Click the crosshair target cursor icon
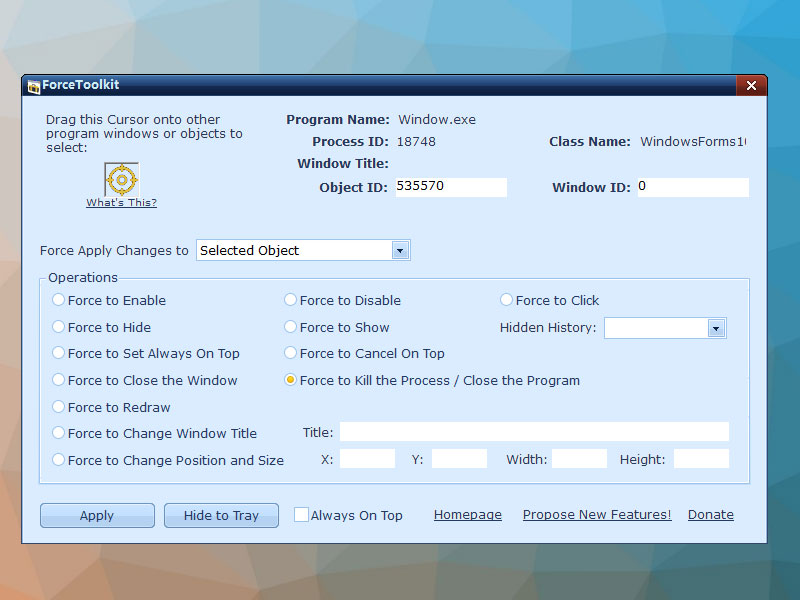The width and height of the screenshot is (800, 600). pyautogui.click(x=121, y=180)
